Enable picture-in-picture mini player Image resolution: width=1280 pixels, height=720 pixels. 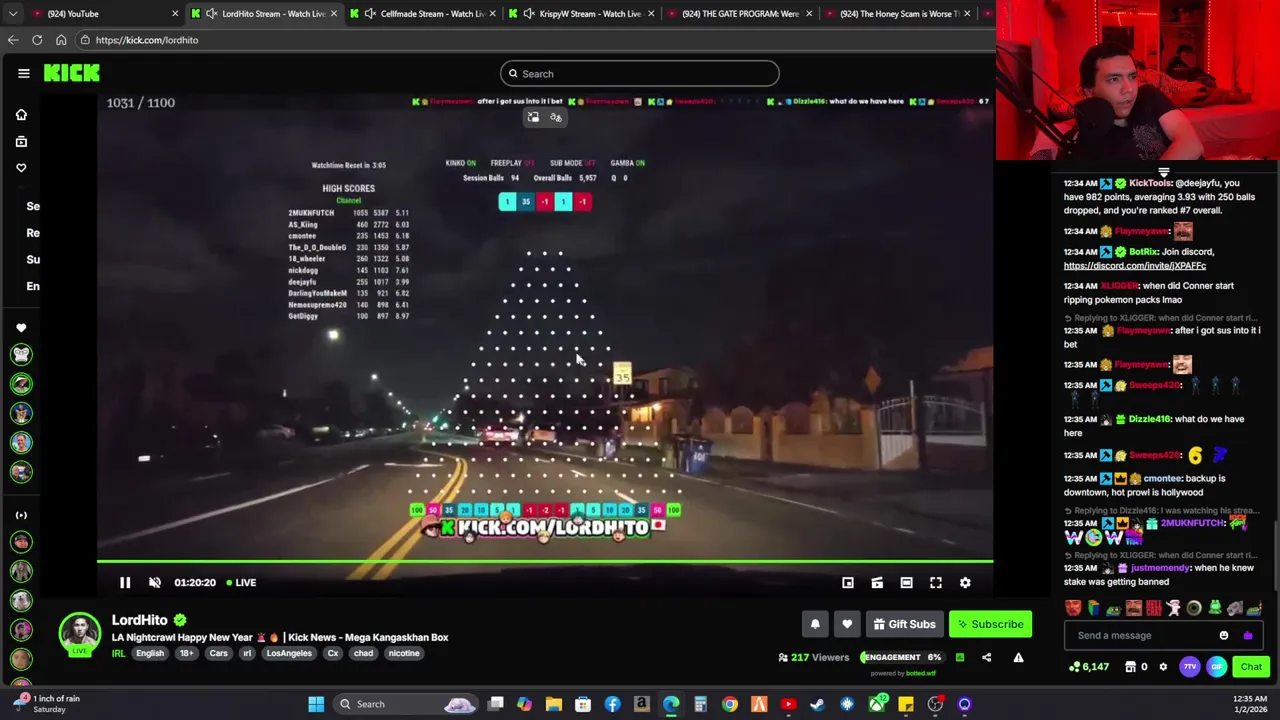[x=848, y=582]
